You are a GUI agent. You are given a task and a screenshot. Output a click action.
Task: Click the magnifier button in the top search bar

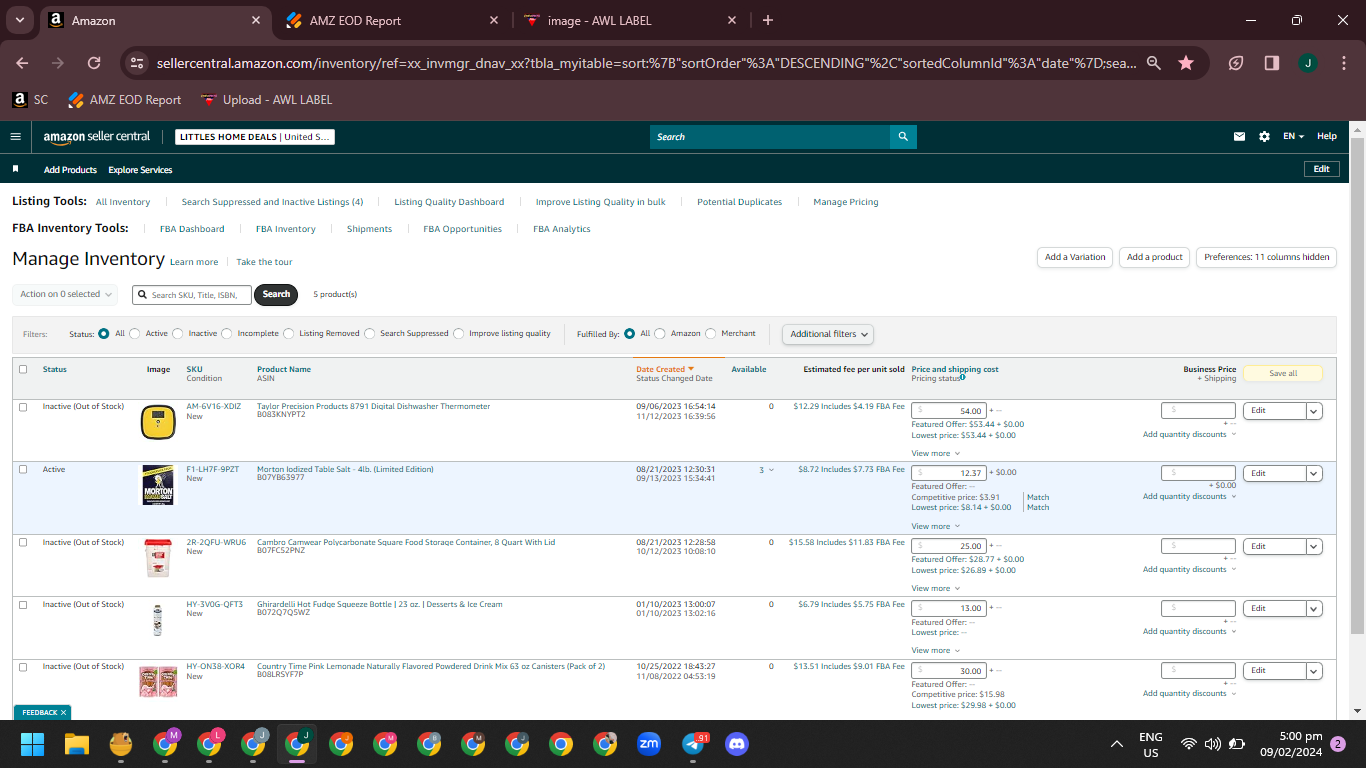(903, 137)
